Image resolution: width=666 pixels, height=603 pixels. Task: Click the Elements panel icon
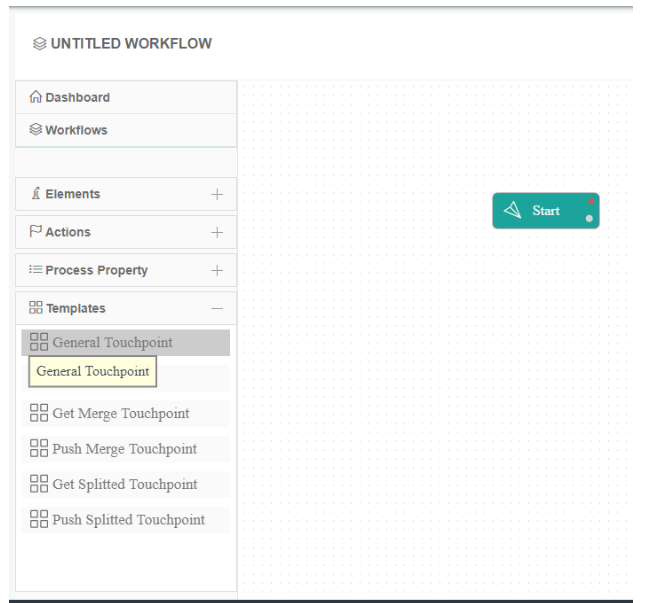tap(36, 194)
